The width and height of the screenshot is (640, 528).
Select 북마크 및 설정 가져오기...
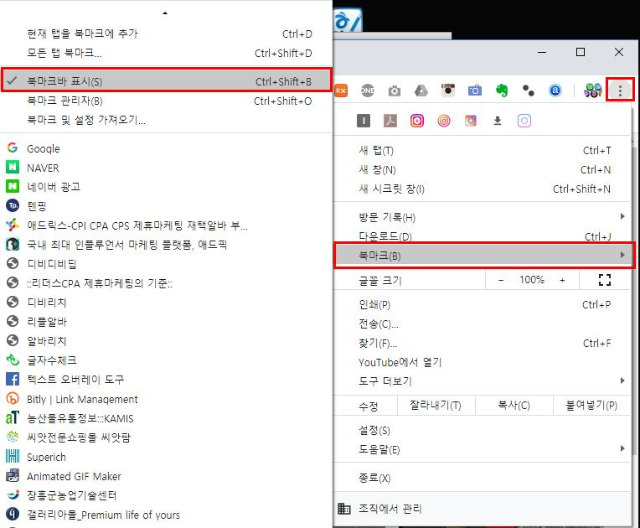tap(167, 120)
